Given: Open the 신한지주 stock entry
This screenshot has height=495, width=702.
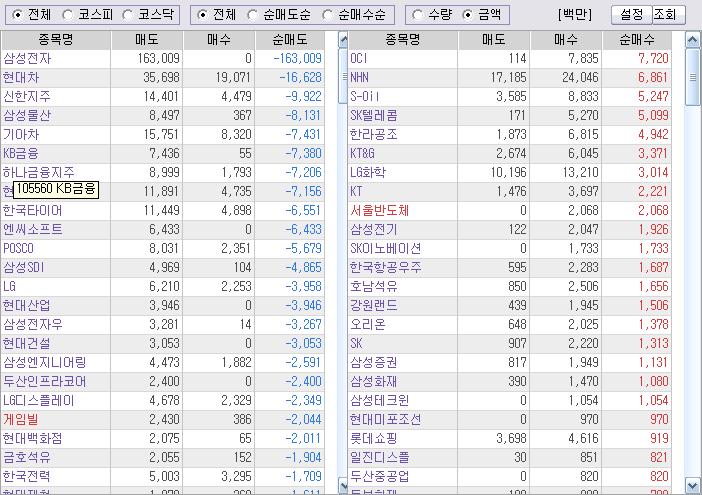Looking at the screenshot, I should 27,97.
